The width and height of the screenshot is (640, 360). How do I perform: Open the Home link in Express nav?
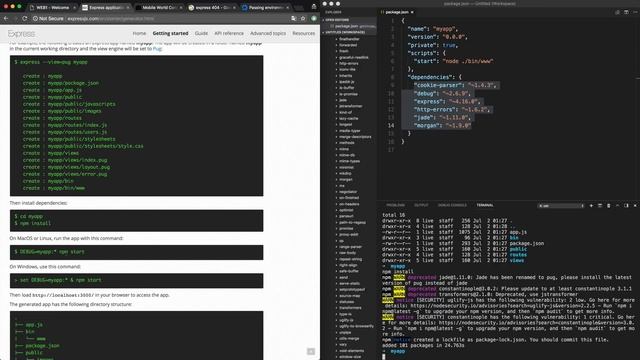pos(139,33)
